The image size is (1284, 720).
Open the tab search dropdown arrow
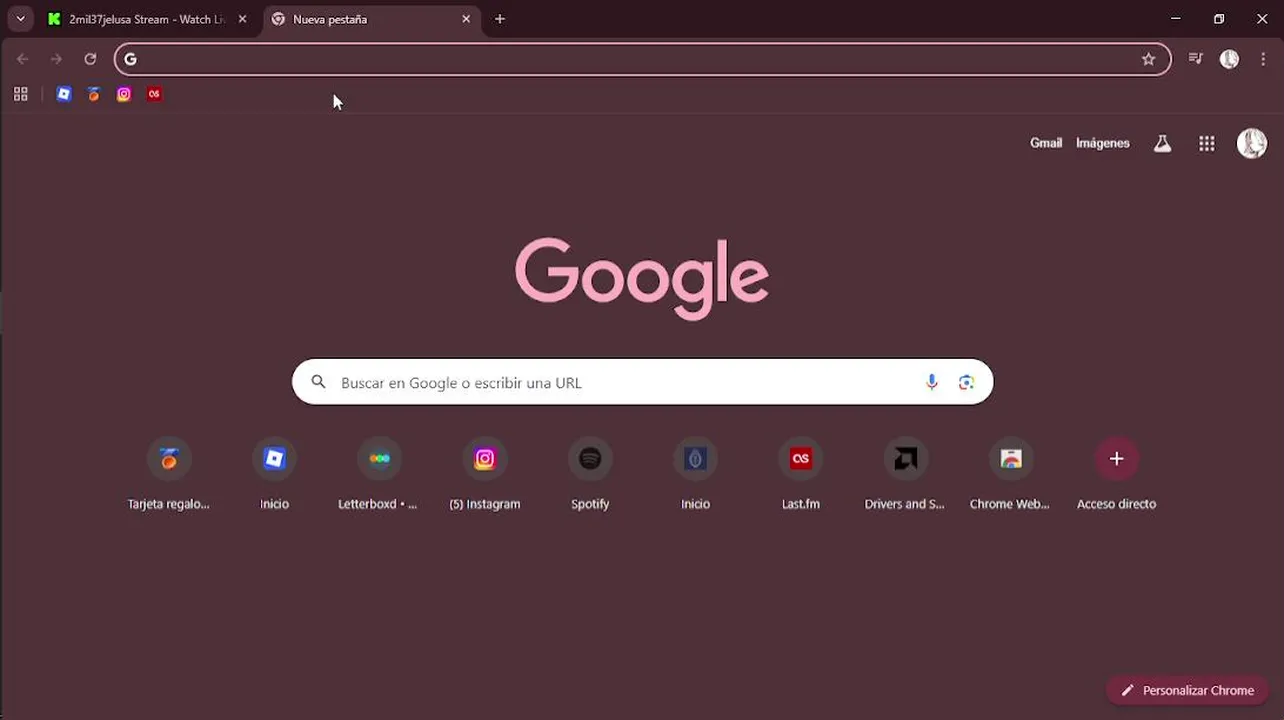pos(20,19)
